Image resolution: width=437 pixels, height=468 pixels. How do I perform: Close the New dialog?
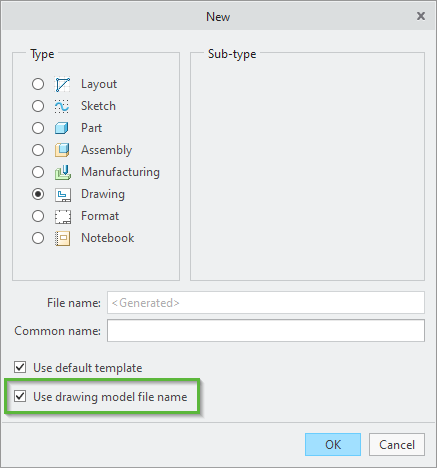click(x=421, y=16)
